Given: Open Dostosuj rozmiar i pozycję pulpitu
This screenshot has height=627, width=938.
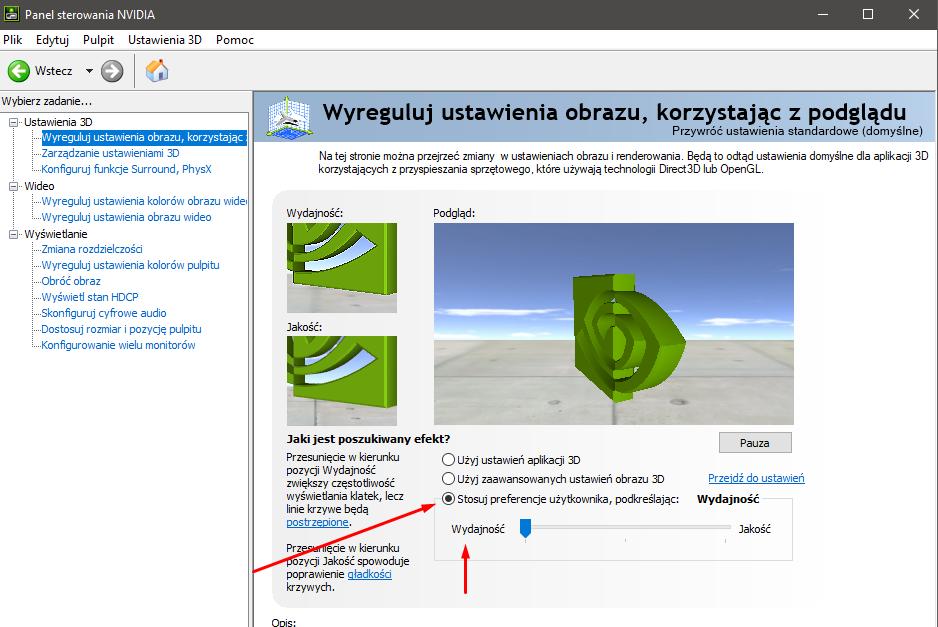Looking at the screenshot, I should pyautogui.click(x=121, y=329).
